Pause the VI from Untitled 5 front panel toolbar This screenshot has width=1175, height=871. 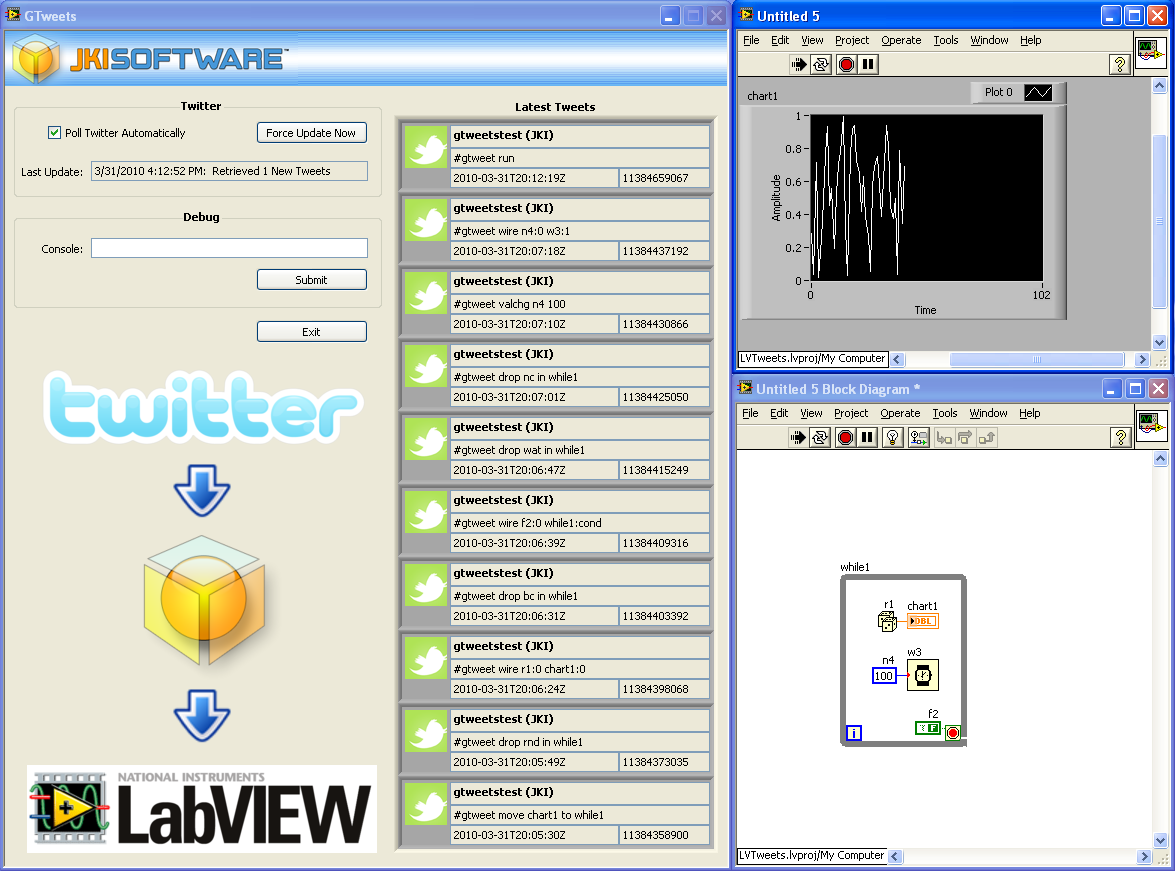pos(868,64)
